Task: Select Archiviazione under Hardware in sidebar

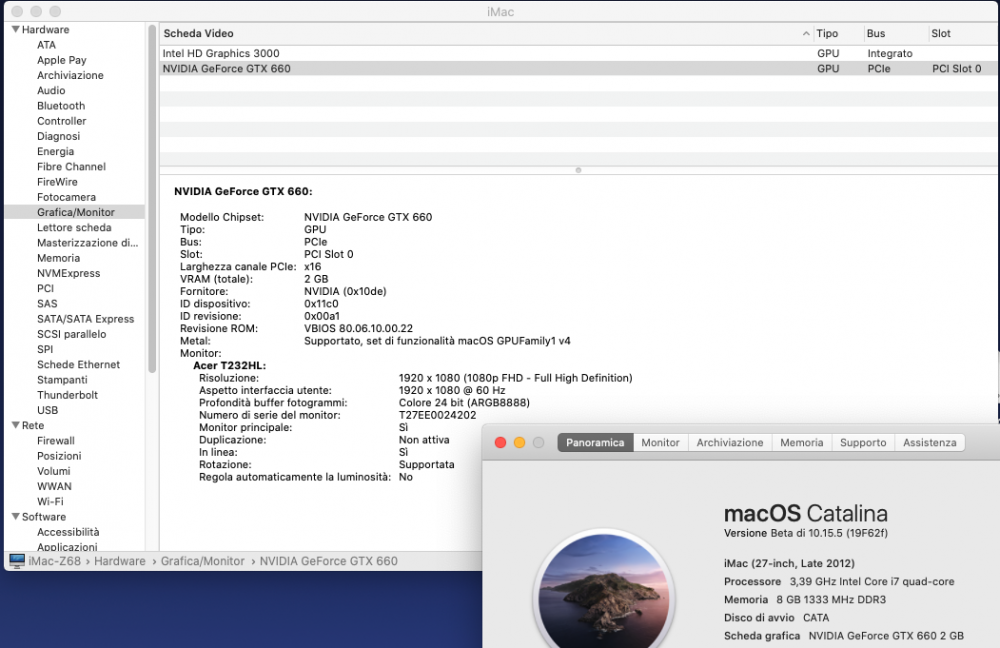Action: tap(70, 75)
